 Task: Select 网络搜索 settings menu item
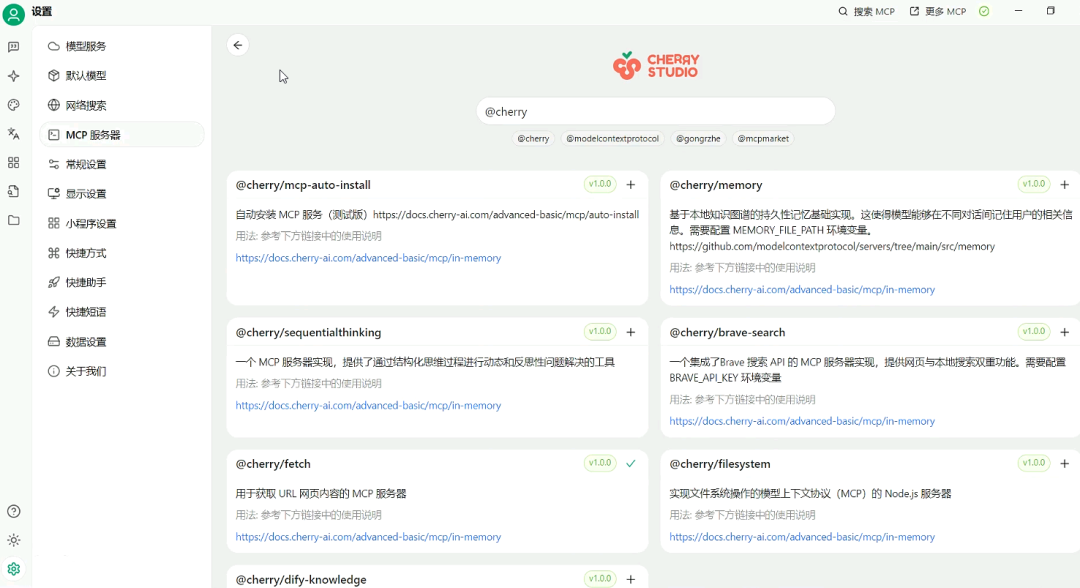tap(122, 105)
